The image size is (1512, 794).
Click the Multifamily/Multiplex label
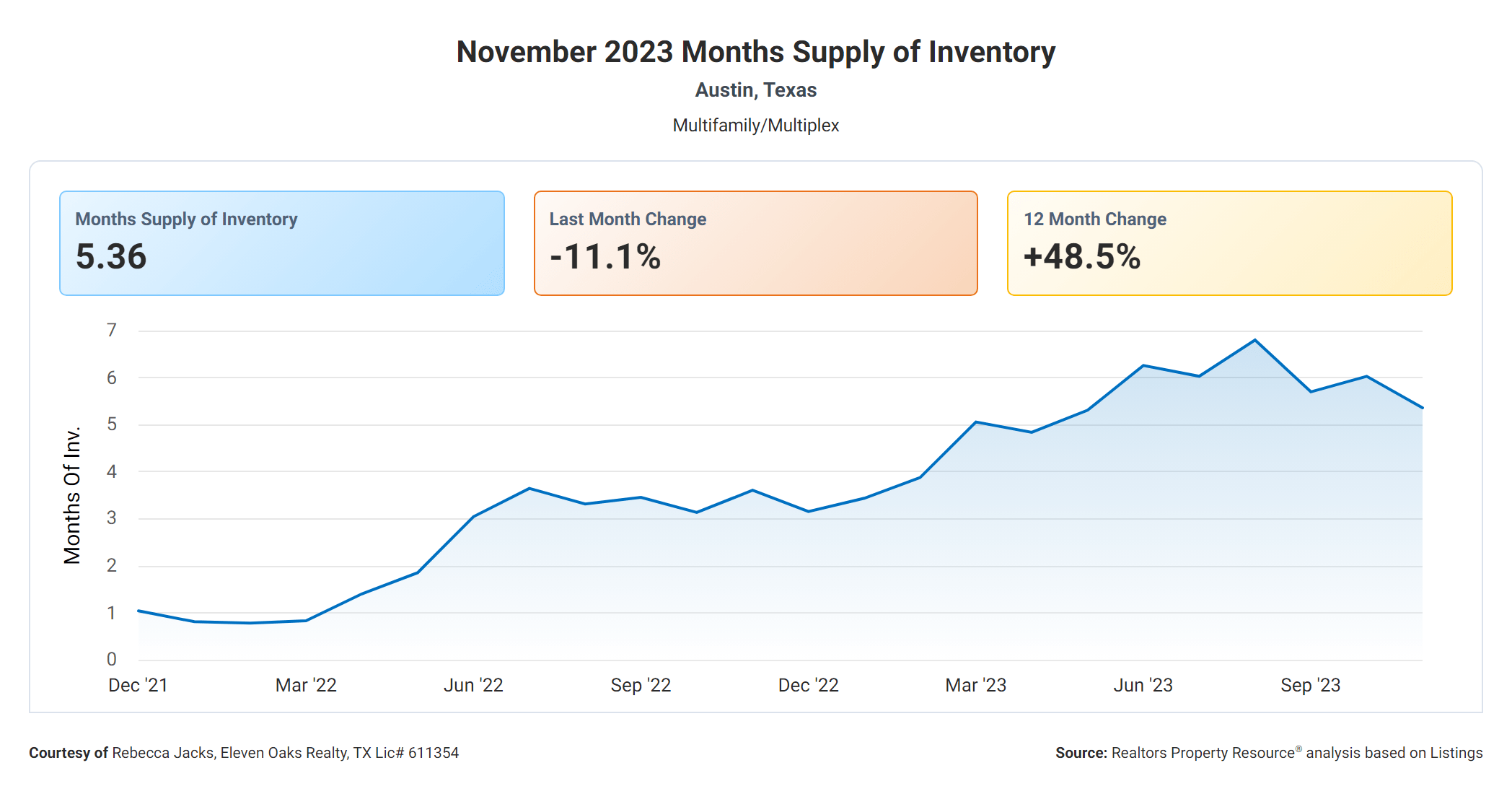[x=755, y=126]
